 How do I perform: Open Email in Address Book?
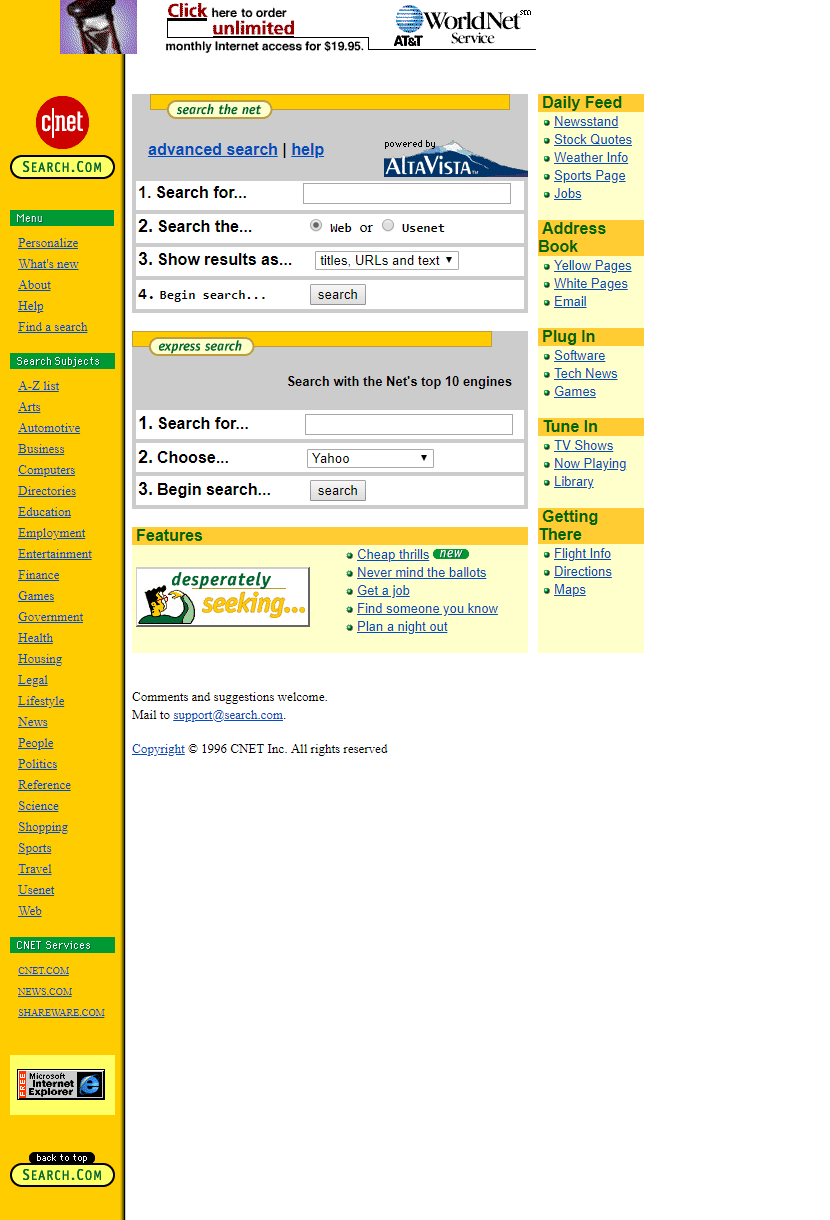(x=570, y=302)
